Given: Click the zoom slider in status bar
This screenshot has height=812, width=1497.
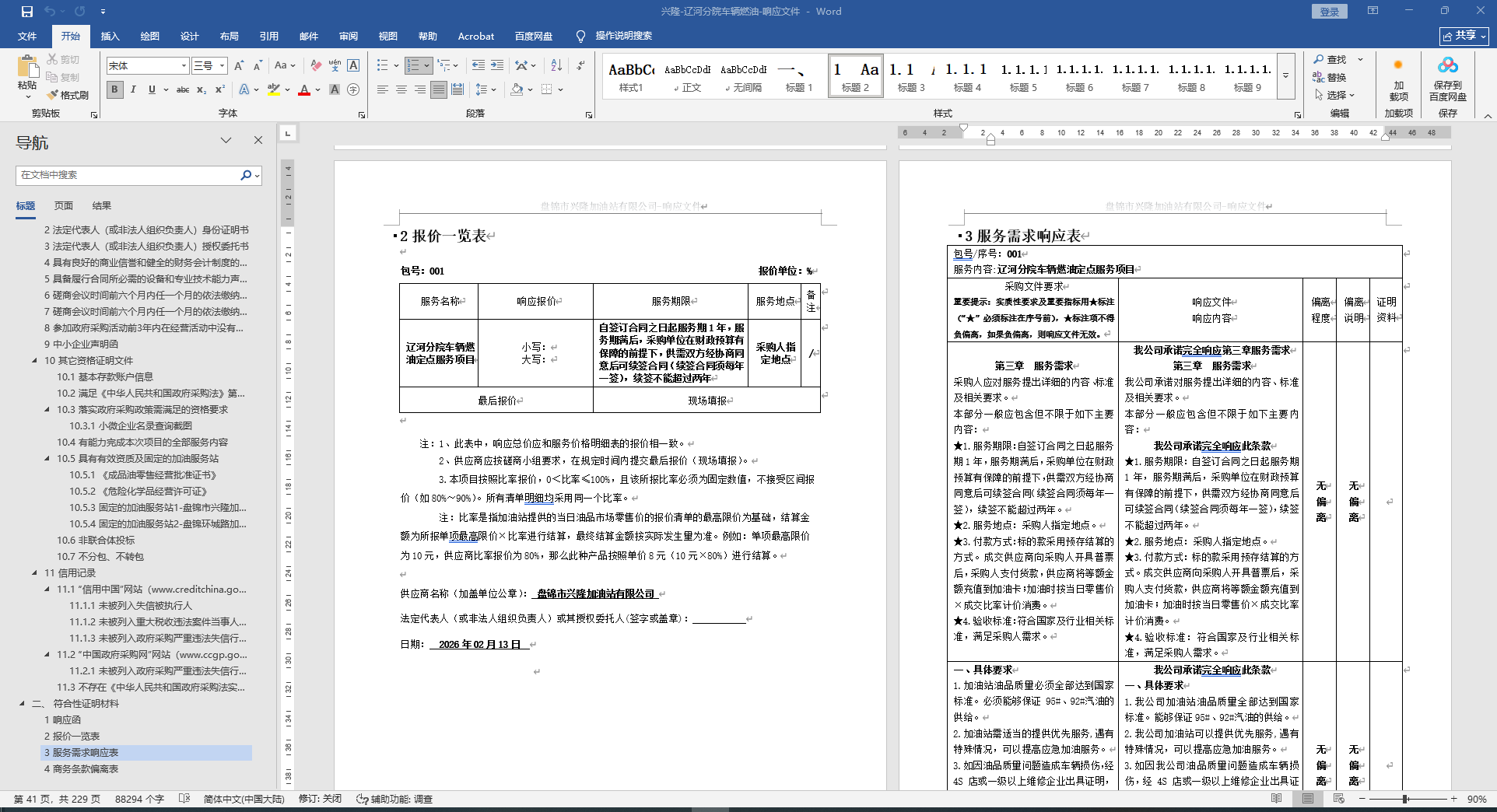Looking at the screenshot, I should point(1406,799).
